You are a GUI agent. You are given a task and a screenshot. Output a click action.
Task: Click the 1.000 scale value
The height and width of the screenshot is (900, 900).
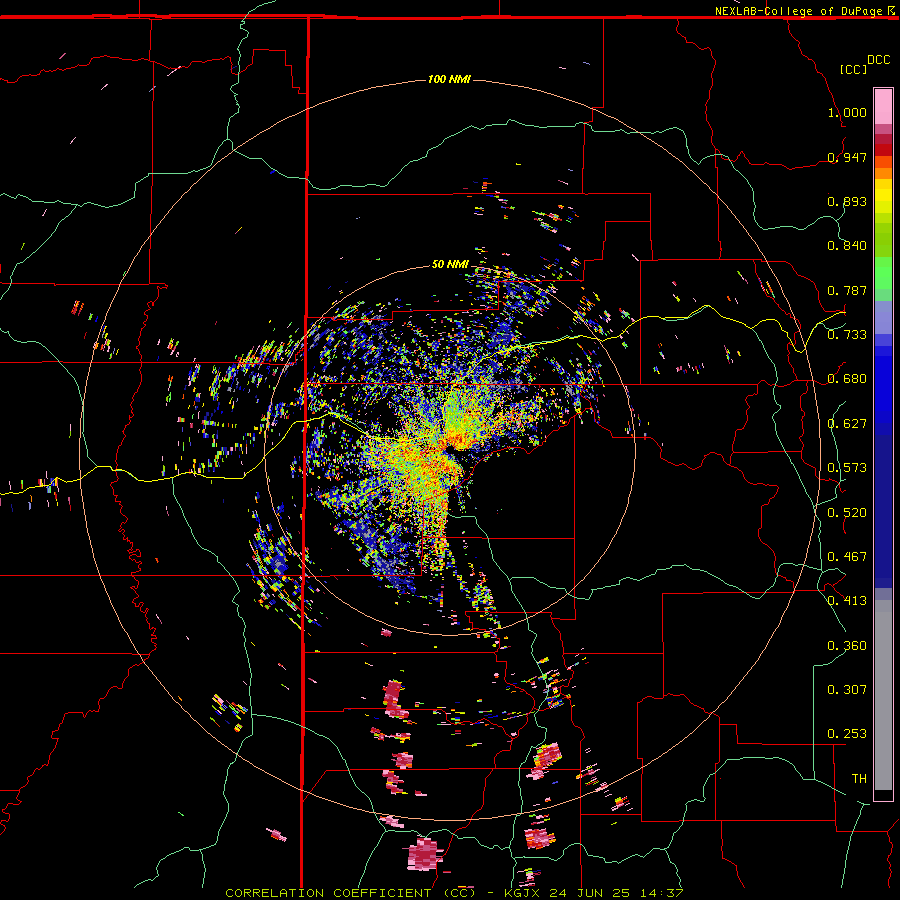click(x=847, y=112)
